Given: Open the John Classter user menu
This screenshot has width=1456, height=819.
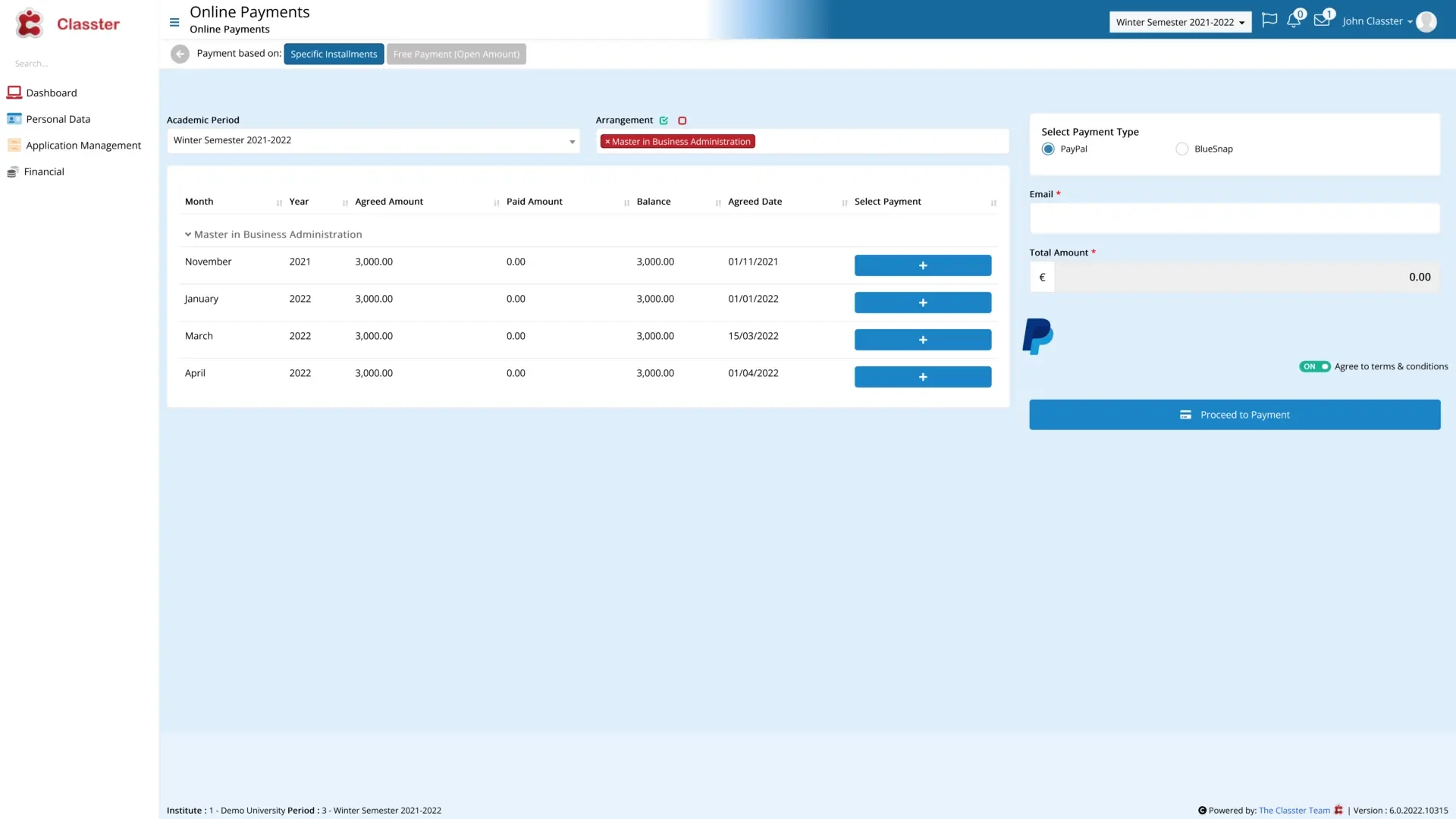Looking at the screenshot, I should (1377, 21).
